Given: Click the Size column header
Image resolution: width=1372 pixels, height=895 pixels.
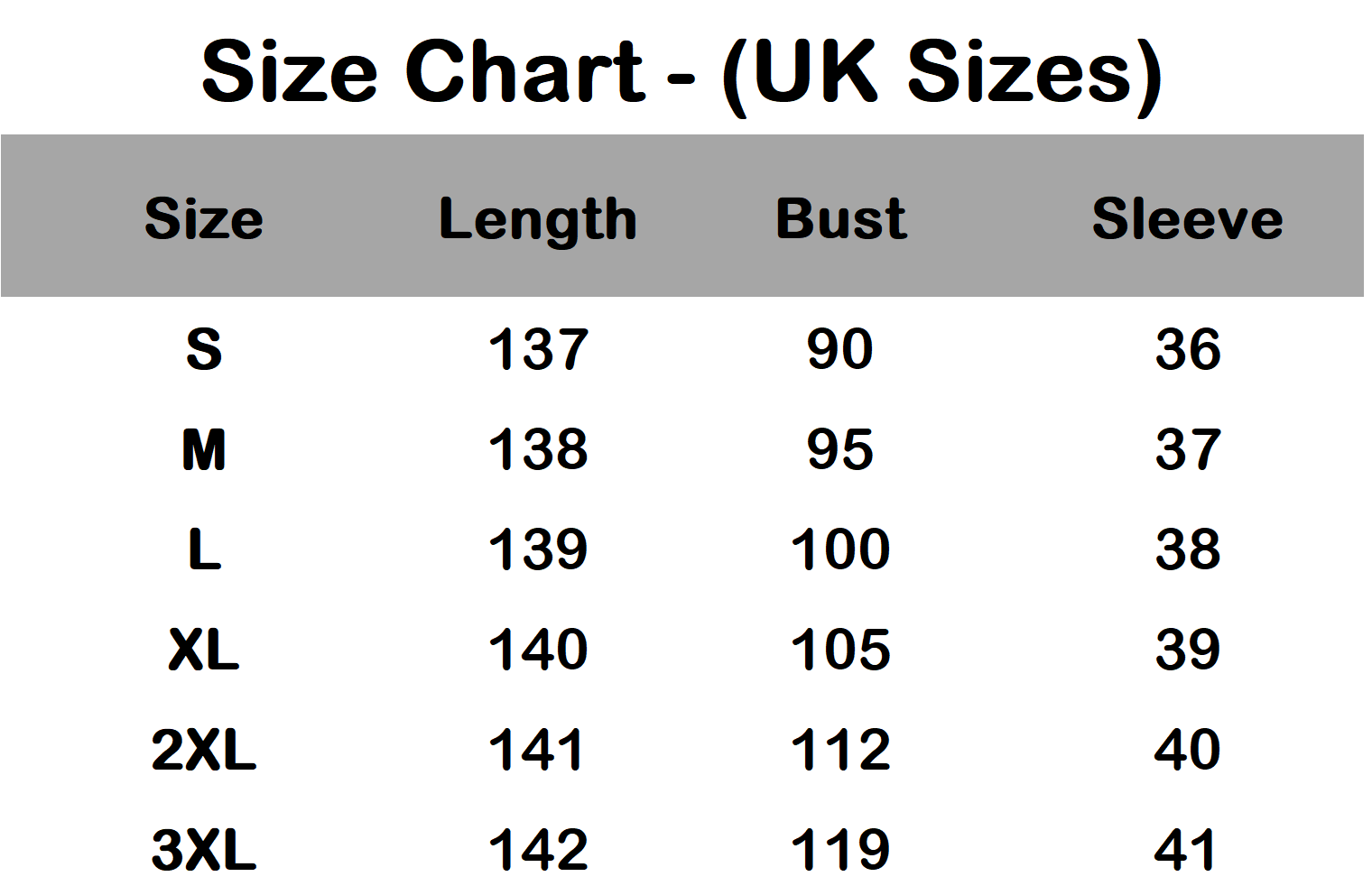Looking at the screenshot, I should [x=204, y=218].
